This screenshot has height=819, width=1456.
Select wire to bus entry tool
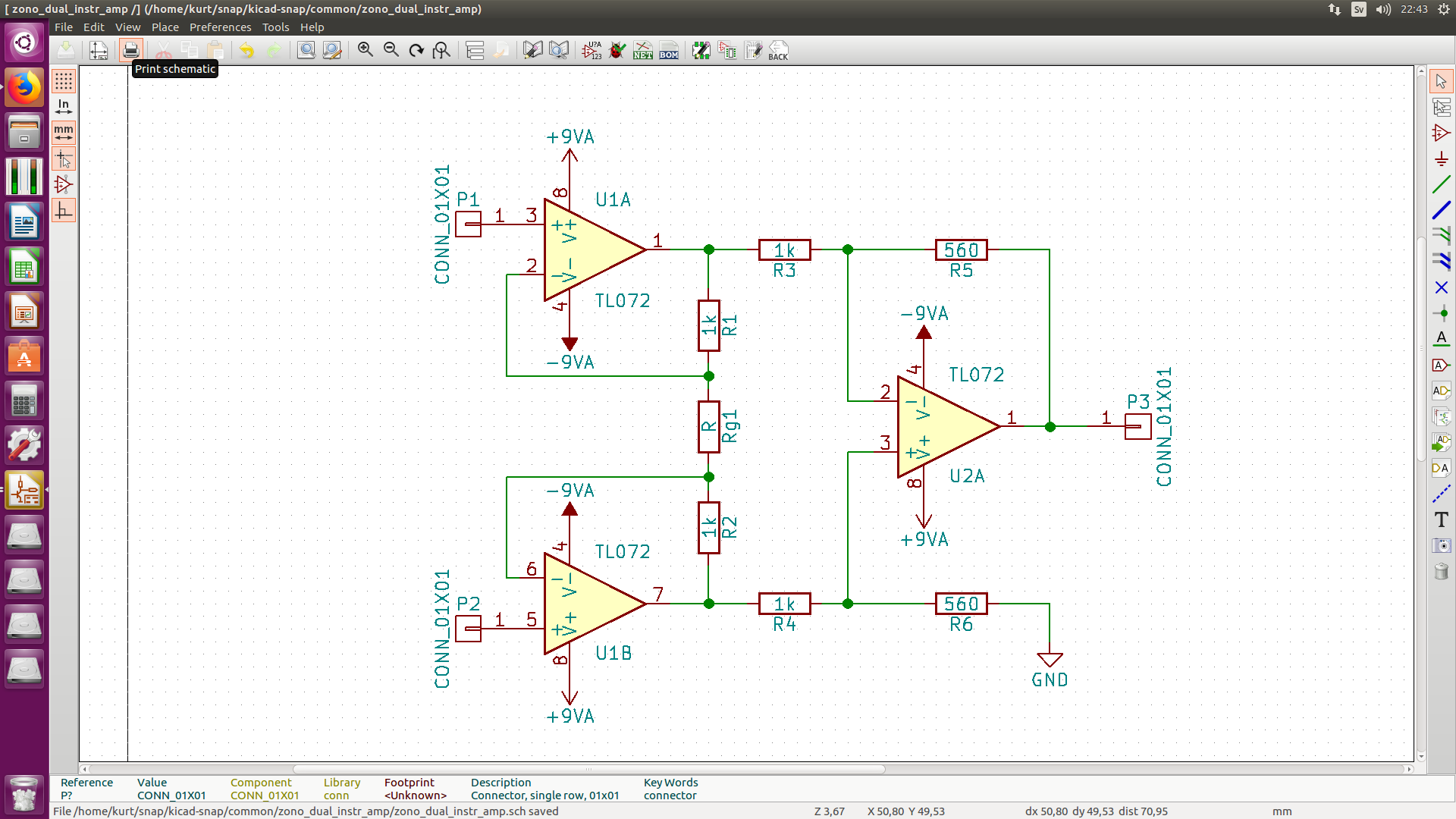click(1442, 236)
